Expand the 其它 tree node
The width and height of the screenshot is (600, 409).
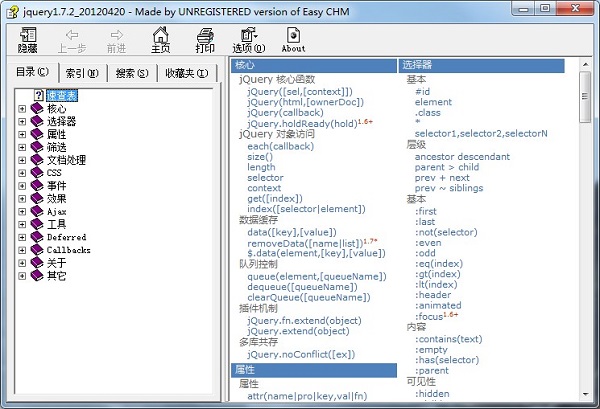[x=22, y=276]
